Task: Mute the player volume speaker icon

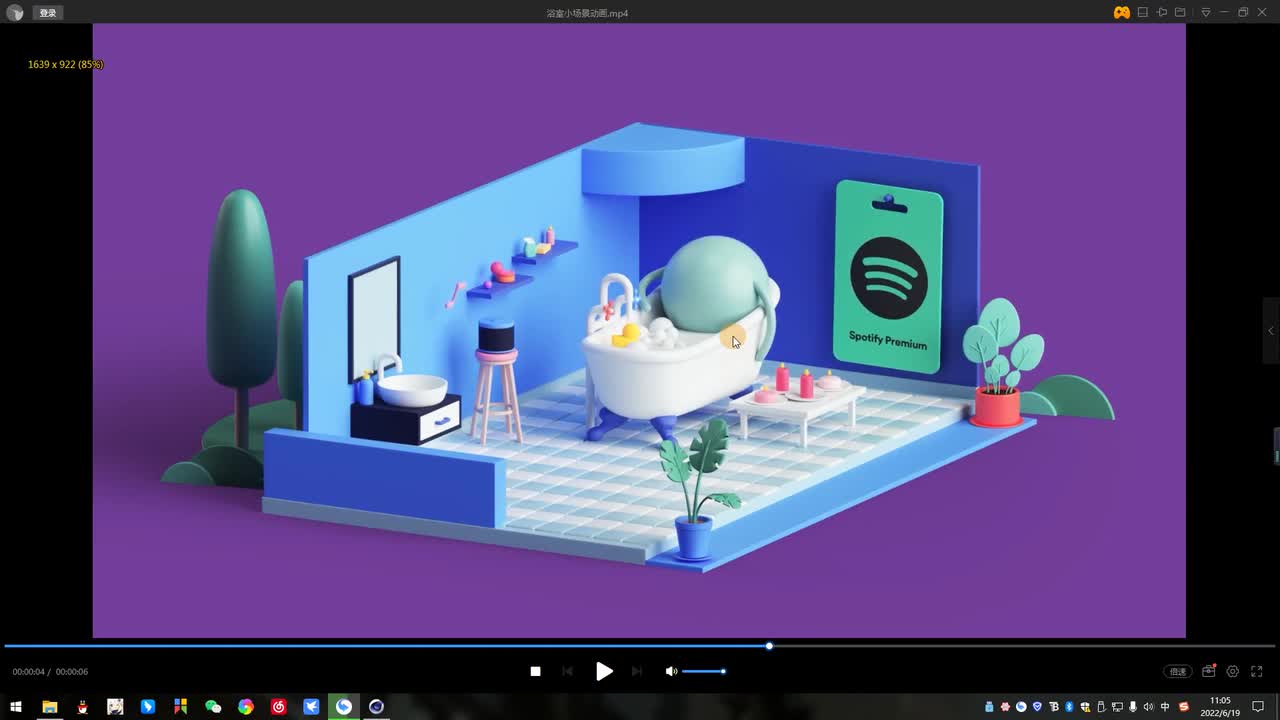Action: (671, 671)
